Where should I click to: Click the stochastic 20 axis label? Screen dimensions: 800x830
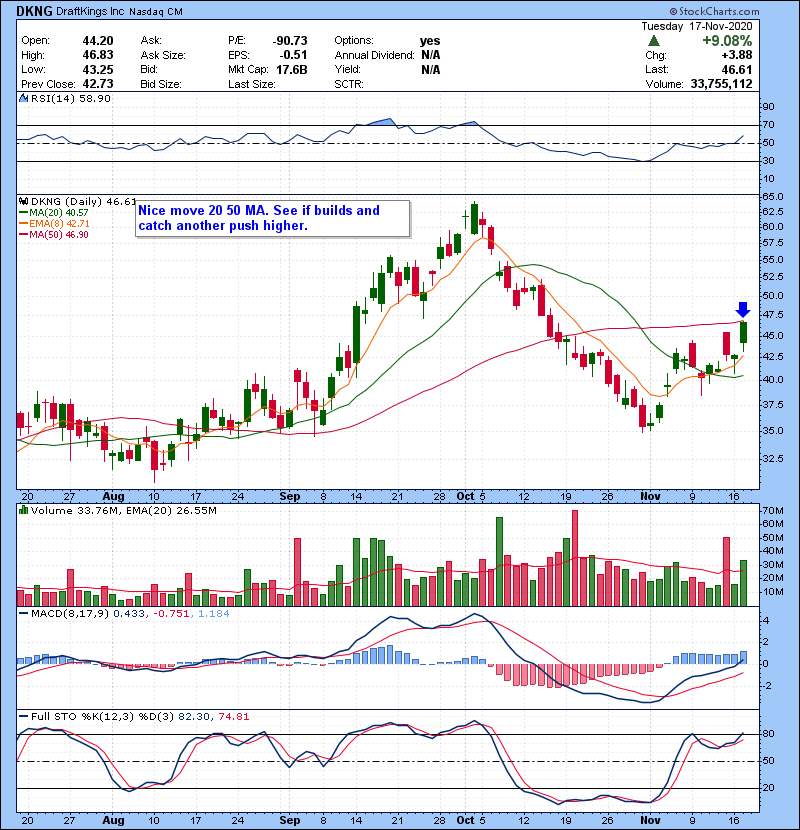[x=768, y=788]
